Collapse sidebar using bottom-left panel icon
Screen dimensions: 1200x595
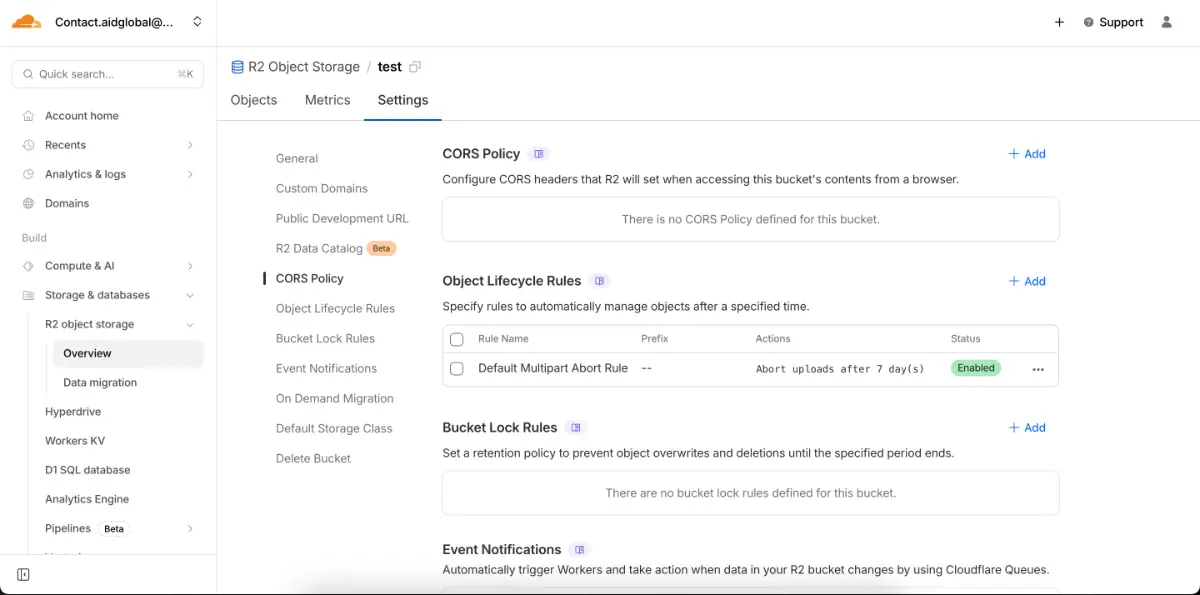(24, 574)
